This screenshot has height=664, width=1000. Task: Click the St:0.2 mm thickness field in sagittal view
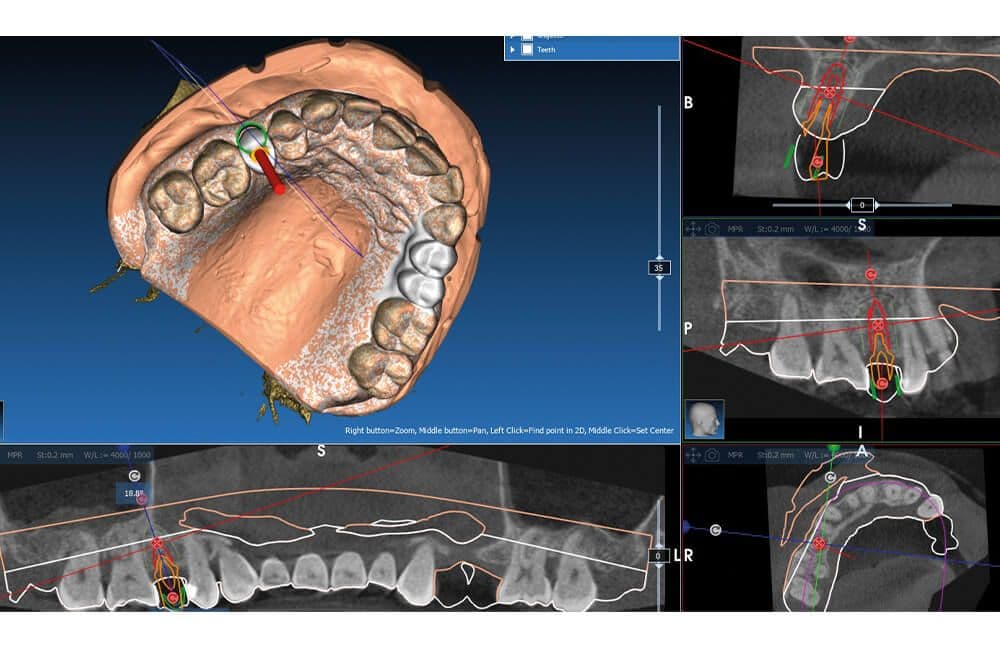[x=776, y=228]
